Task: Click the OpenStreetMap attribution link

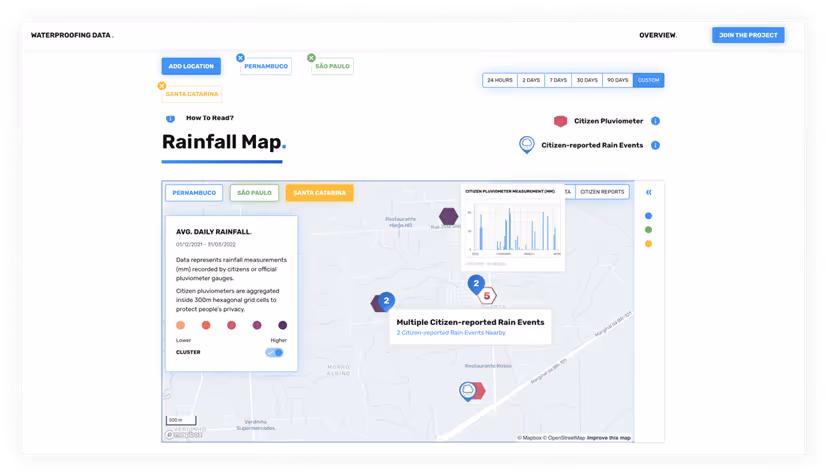Action: (x=564, y=438)
